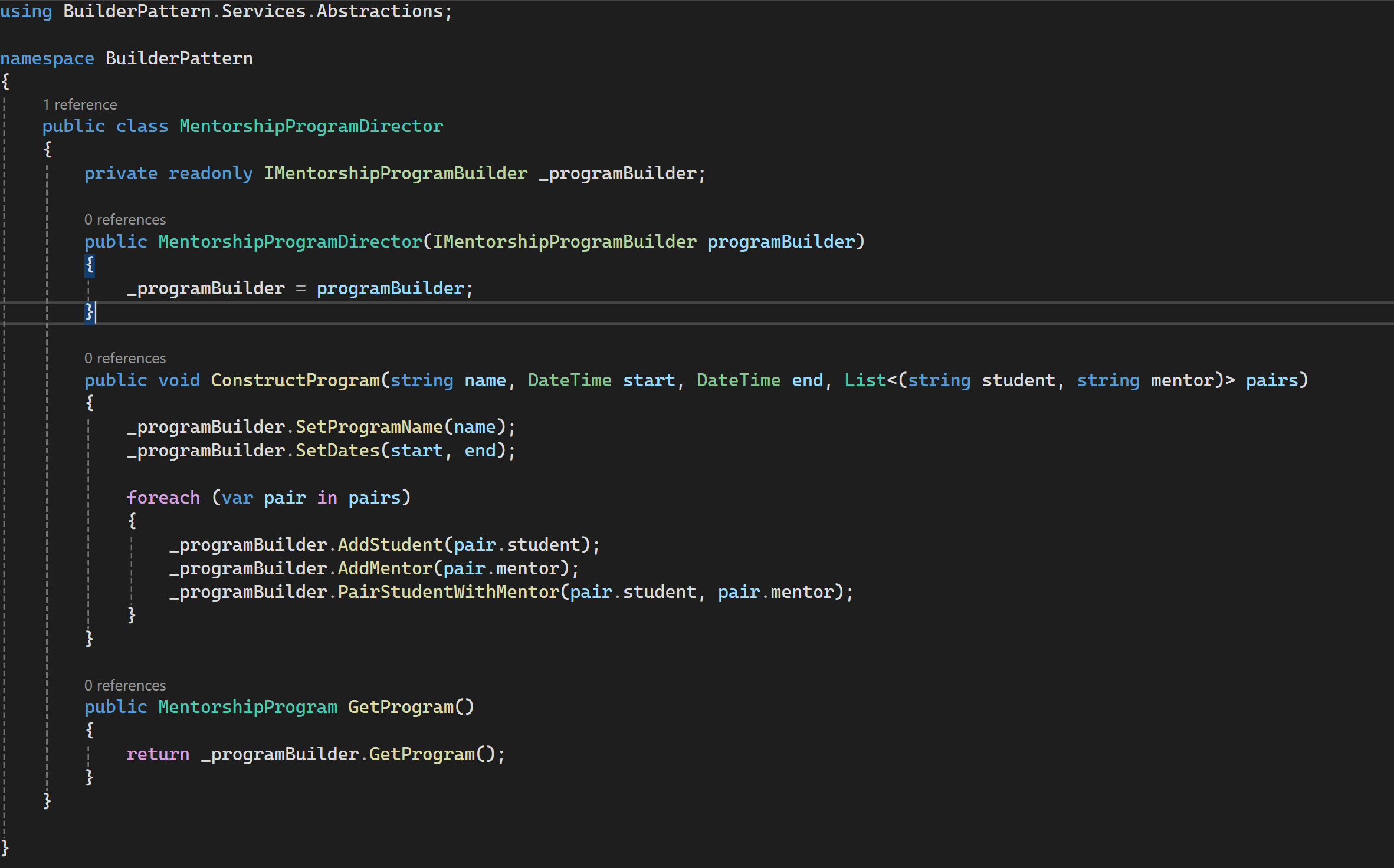Open '0 references' CodeLens above the constructor
The image size is (1394, 868).
[125, 220]
